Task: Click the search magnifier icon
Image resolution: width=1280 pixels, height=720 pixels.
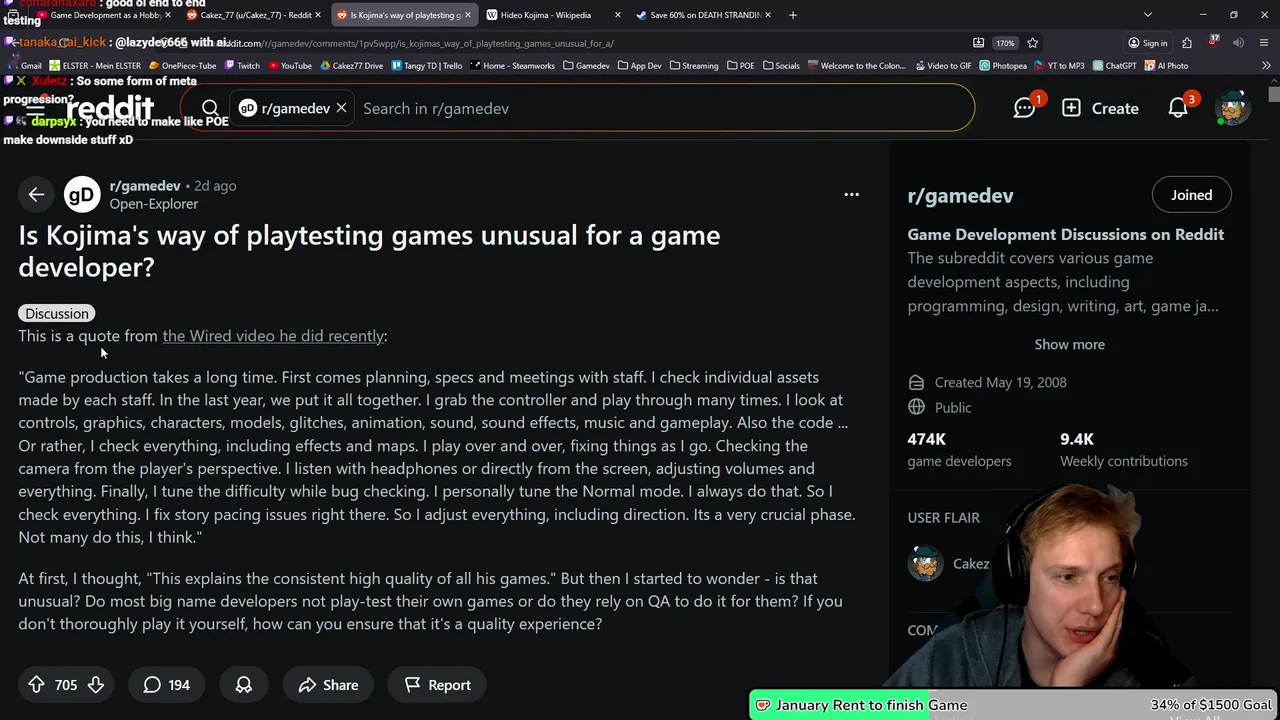Action: pos(210,108)
